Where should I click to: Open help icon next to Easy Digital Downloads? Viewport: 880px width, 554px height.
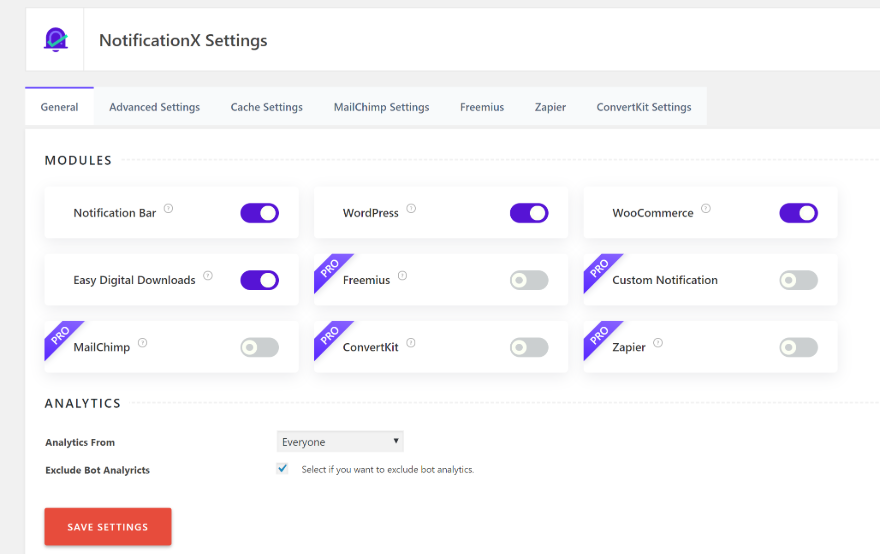[208, 276]
